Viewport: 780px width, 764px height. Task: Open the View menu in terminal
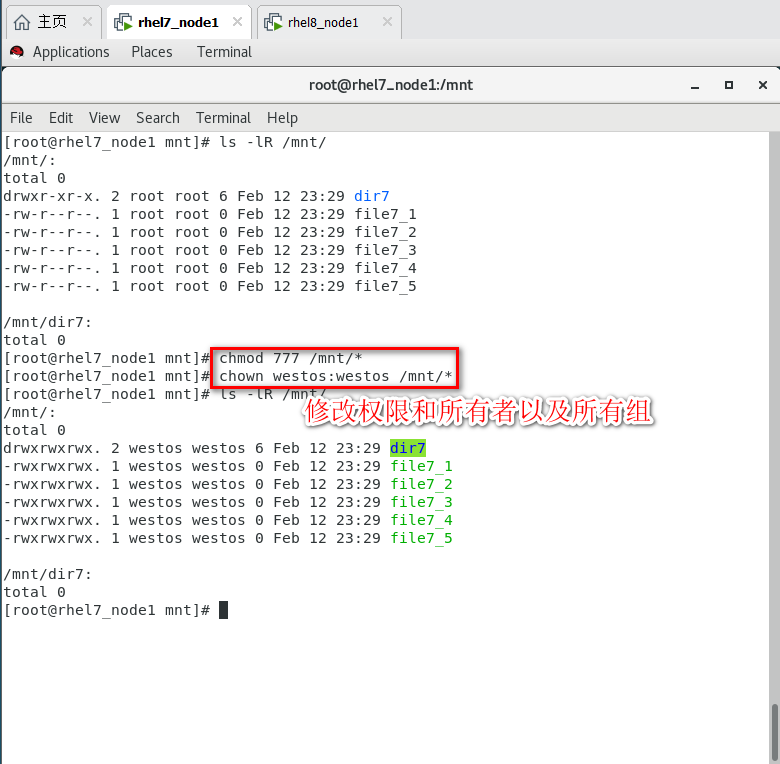[x=104, y=118]
